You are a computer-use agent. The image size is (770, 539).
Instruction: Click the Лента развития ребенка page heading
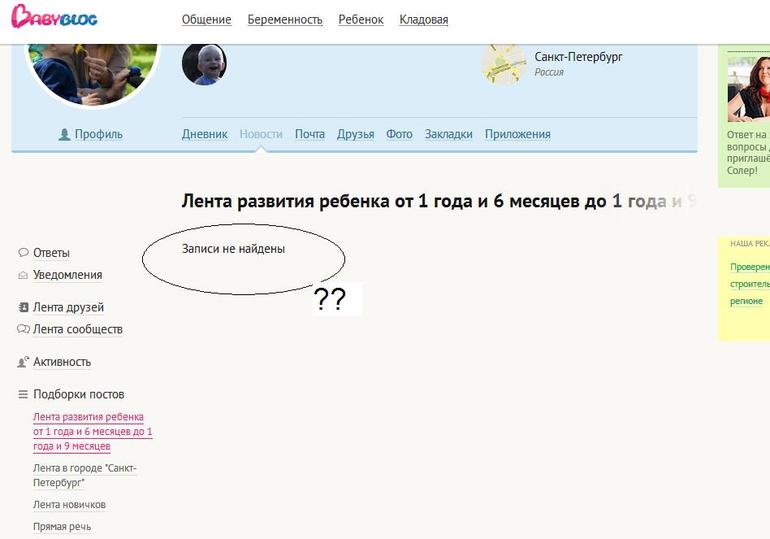[439, 201]
